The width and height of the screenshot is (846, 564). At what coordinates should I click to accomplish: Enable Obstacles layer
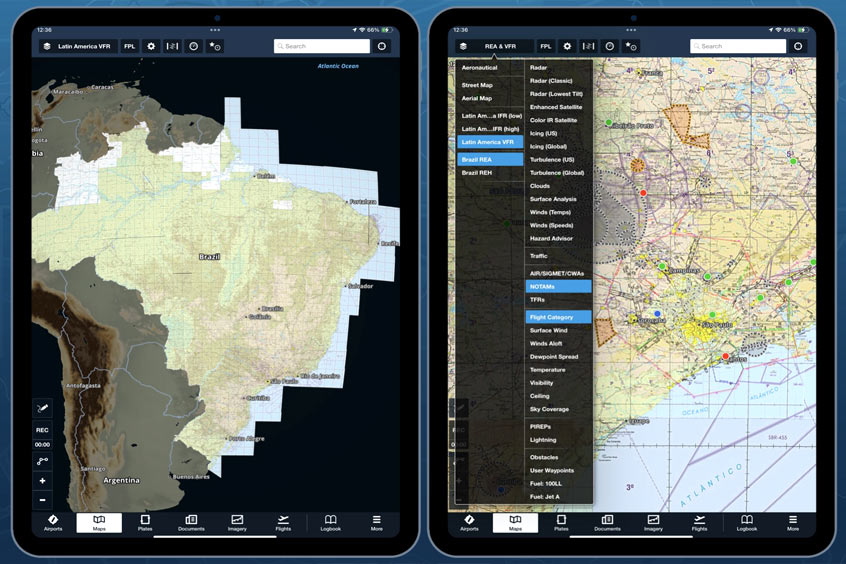click(558, 457)
